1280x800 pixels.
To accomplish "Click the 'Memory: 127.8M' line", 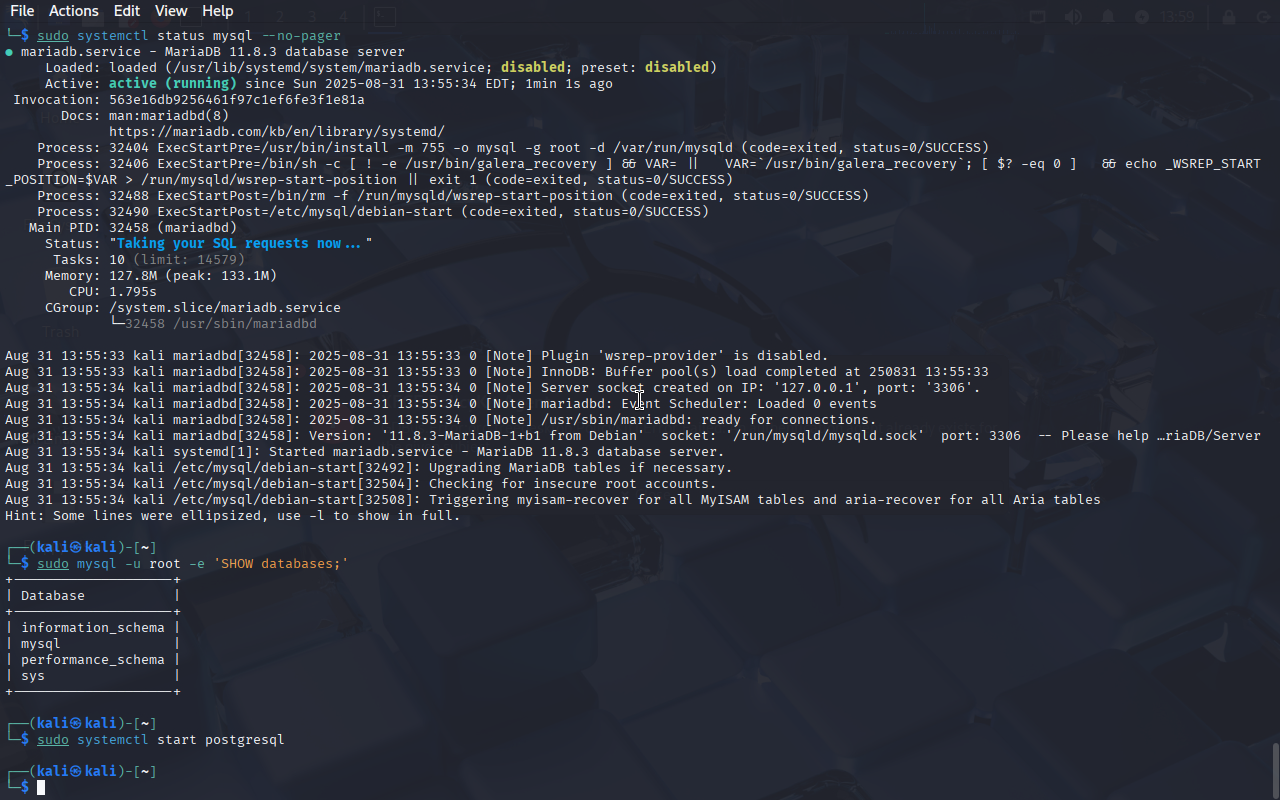I will (x=161, y=276).
